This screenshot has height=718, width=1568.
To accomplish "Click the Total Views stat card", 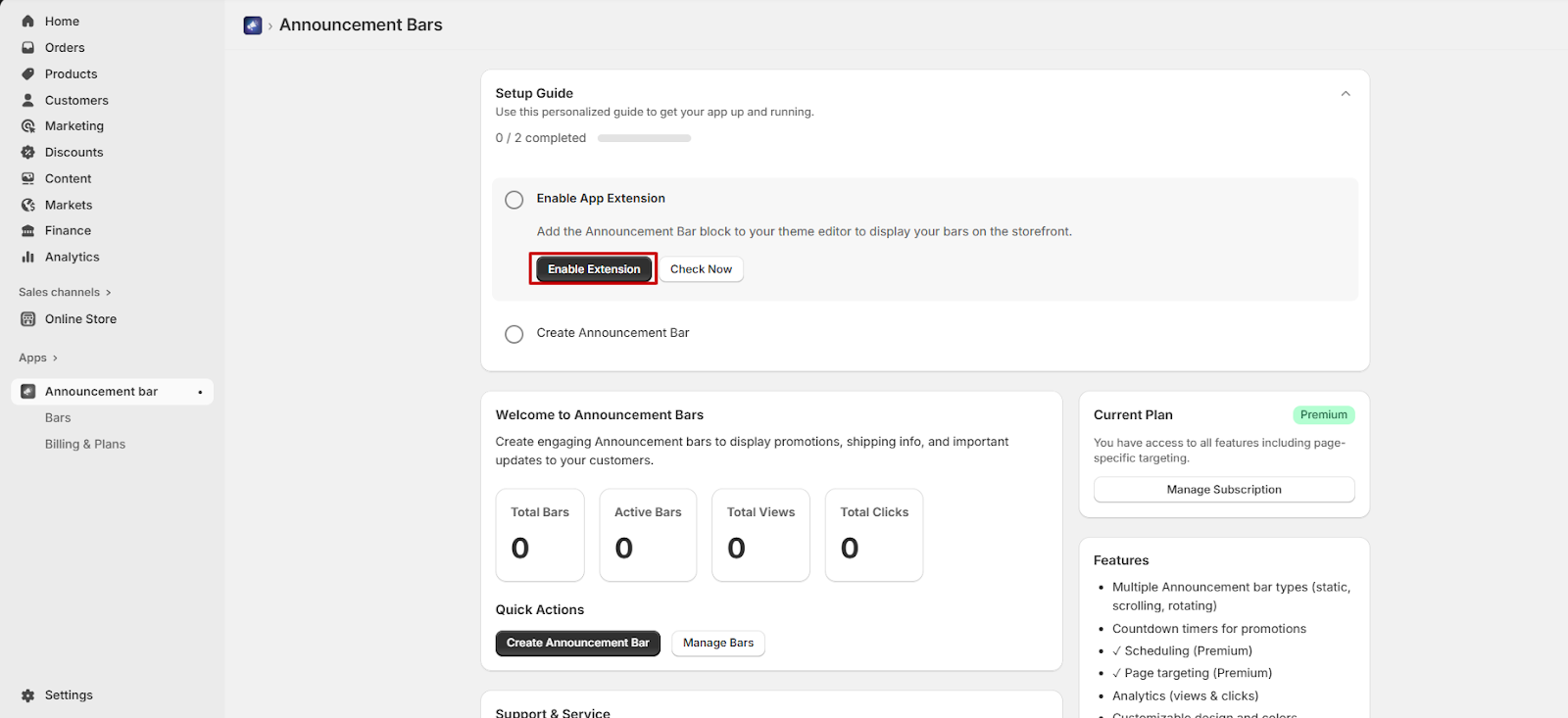I will 760,535.
